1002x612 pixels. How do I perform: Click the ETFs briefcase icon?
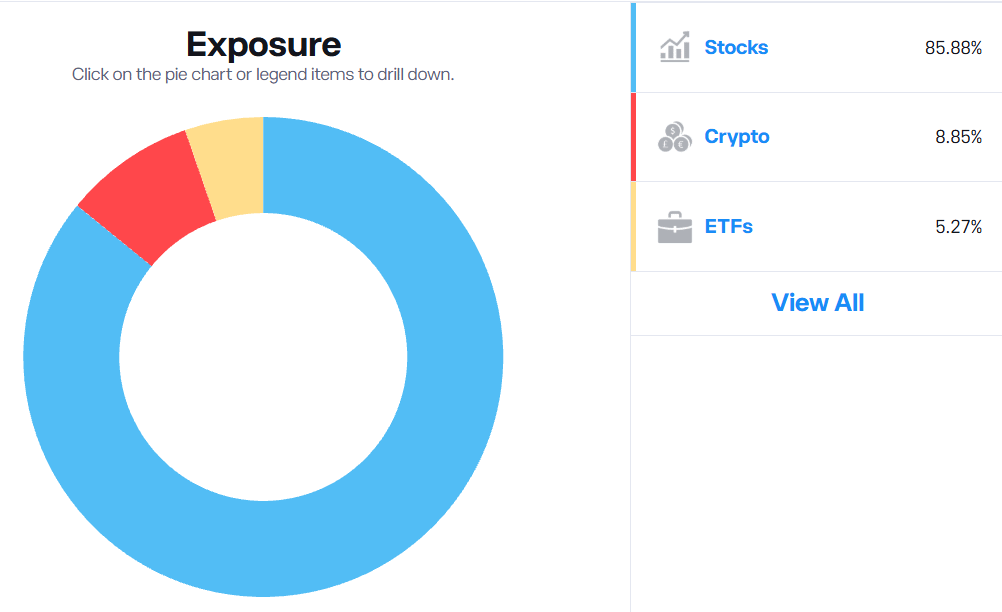[x=674, y=227]
